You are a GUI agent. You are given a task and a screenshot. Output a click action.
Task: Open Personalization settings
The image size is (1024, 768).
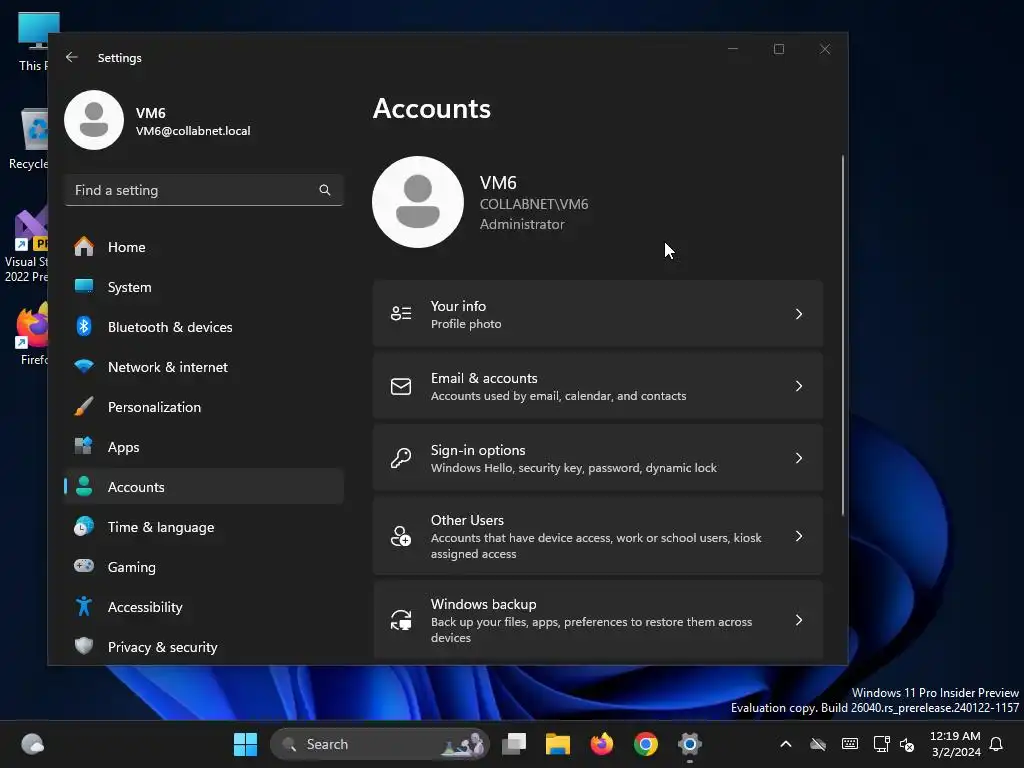[x=204, y=407]
